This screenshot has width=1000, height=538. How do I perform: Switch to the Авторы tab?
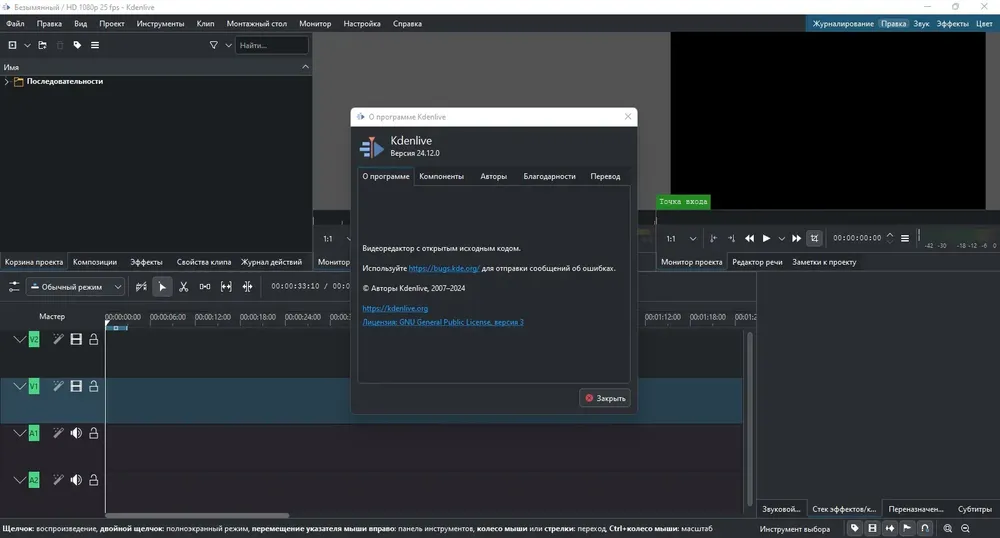coord(494,177)
